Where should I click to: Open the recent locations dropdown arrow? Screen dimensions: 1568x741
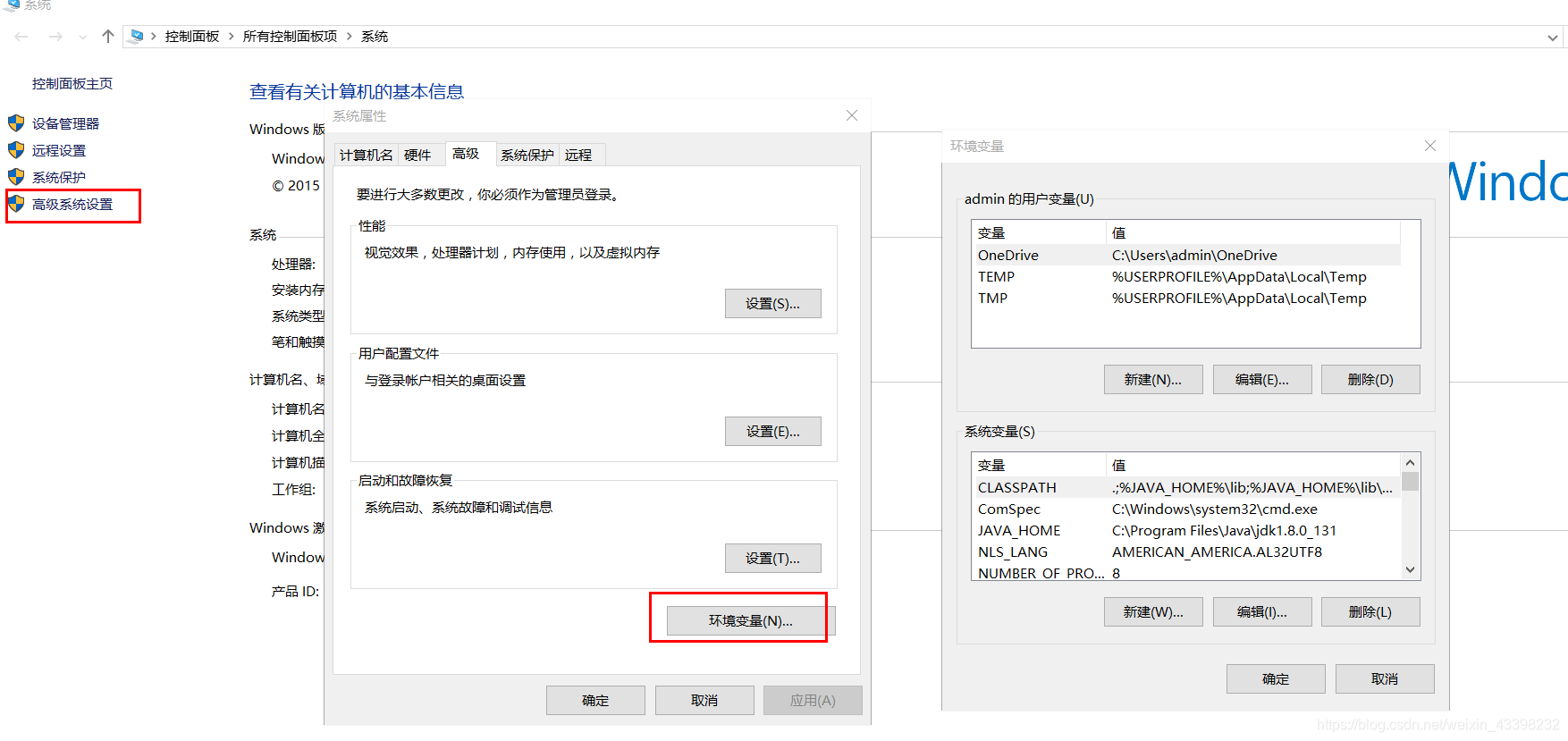[x=83, y=38]
